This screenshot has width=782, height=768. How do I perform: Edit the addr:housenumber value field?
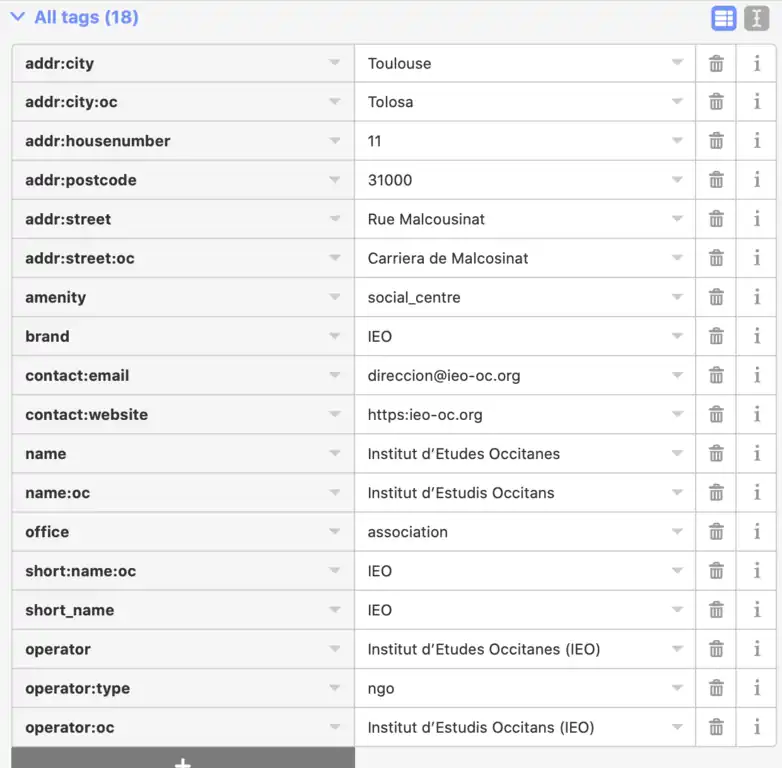pyautogui.click(x=510, y=142)
